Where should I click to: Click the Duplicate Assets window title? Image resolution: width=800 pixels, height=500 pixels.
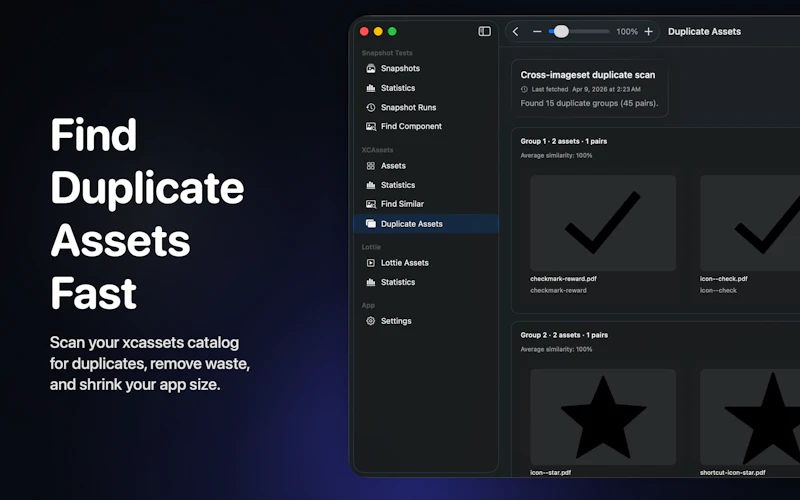point(704,32)
